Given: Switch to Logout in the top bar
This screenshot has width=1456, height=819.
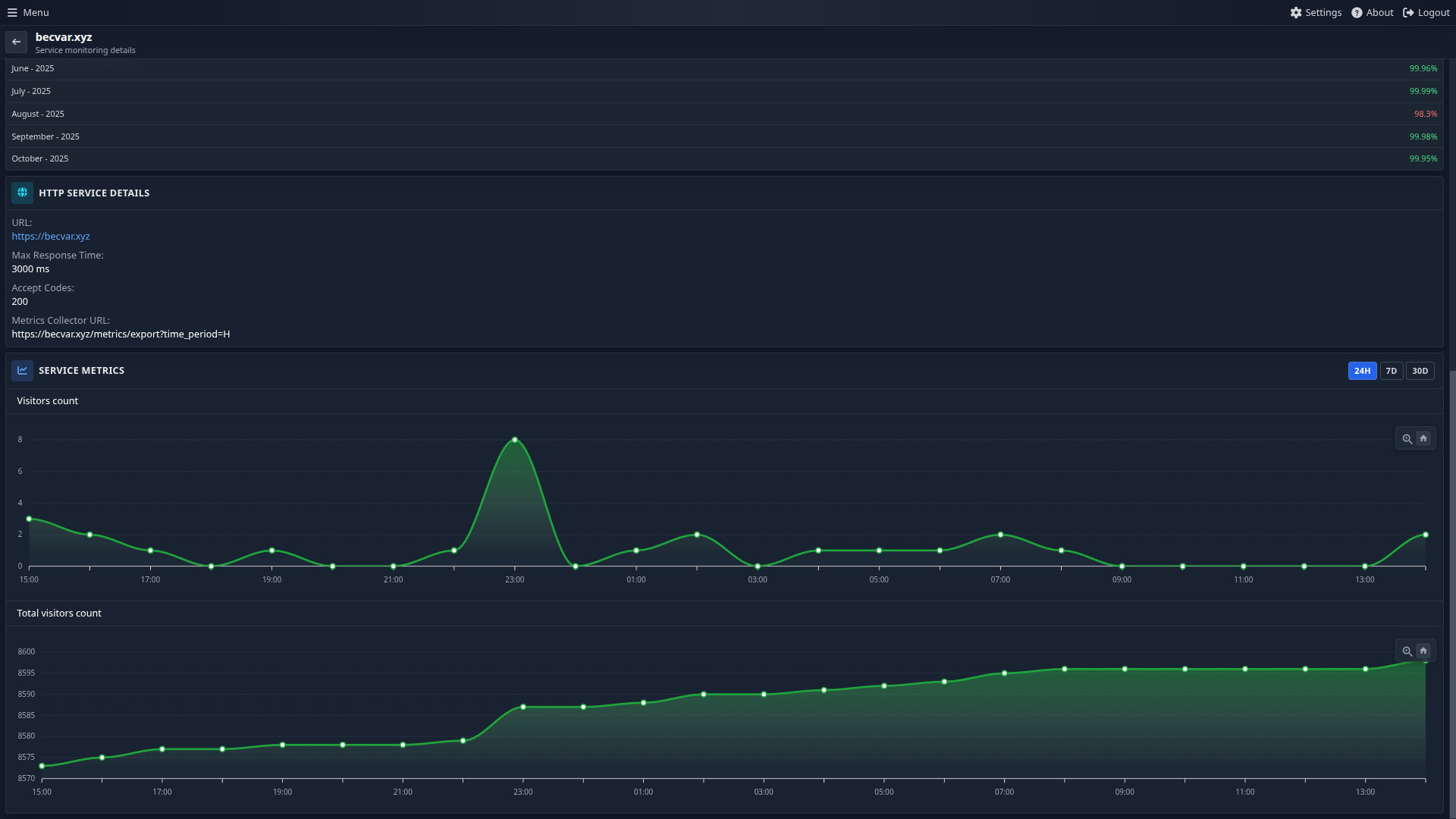Looking at the screenshot, I should (x=1426, y=12).
